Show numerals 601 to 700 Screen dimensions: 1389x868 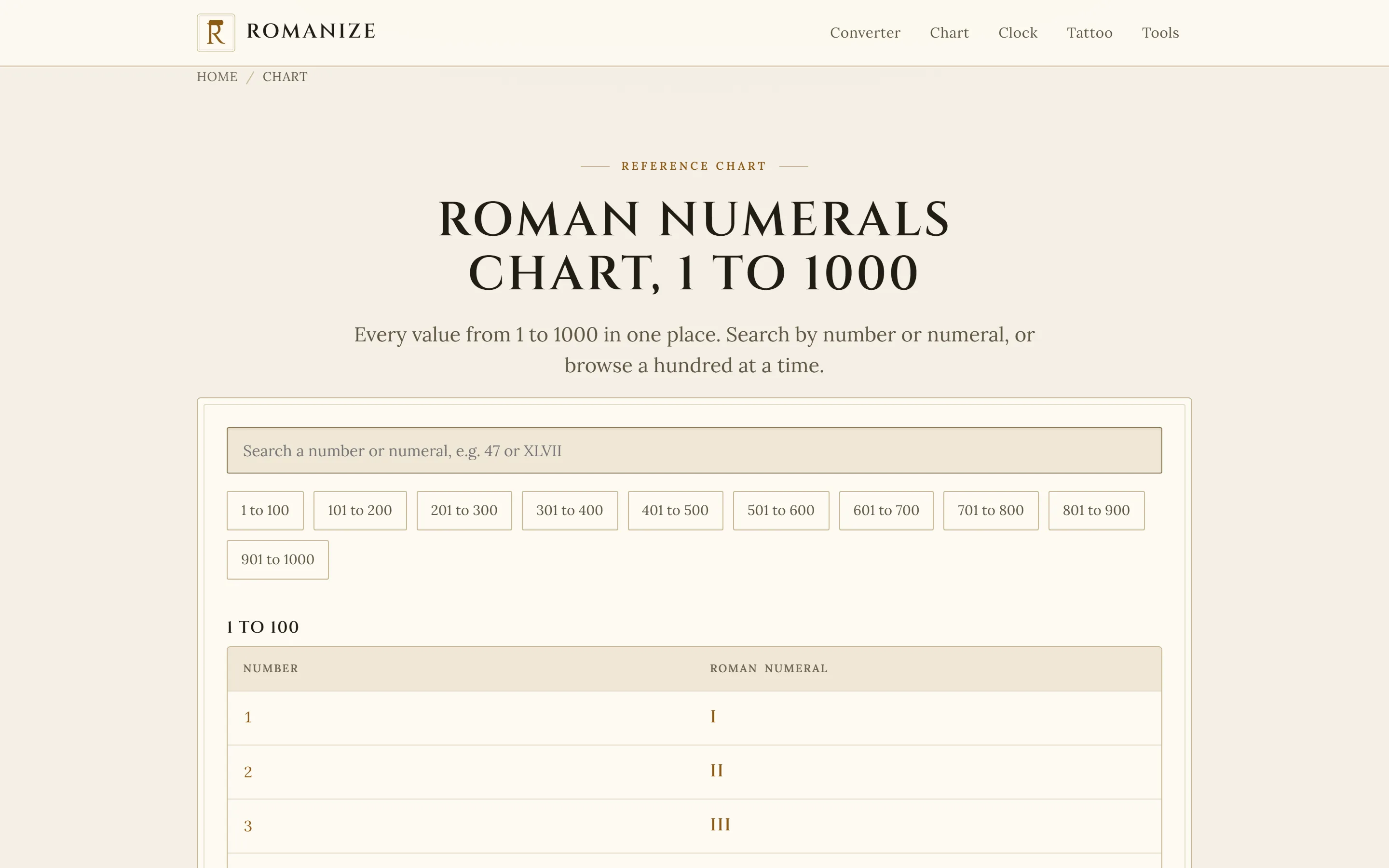886,510
